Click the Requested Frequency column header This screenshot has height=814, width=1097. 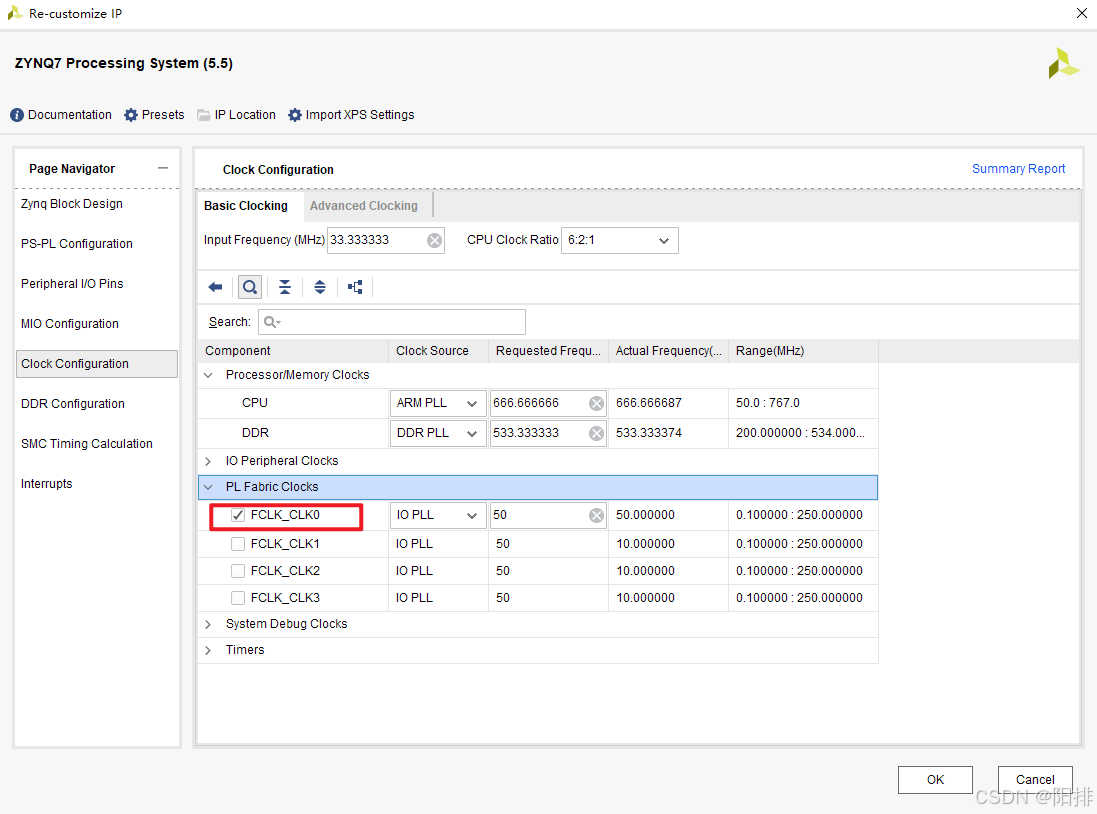click(x=548, y=351)
